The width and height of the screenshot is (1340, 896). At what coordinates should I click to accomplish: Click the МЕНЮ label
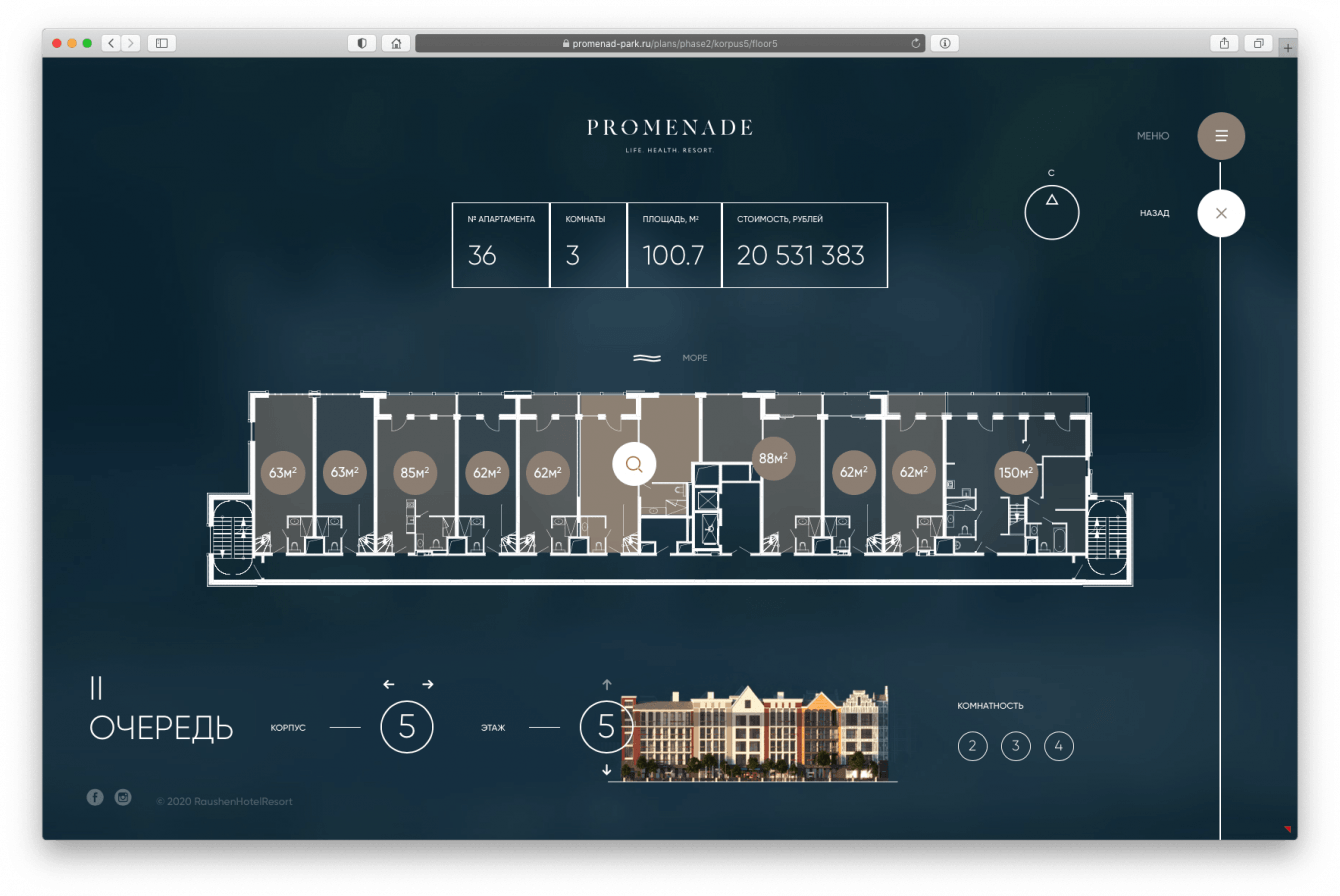(x=1153, y=136)
